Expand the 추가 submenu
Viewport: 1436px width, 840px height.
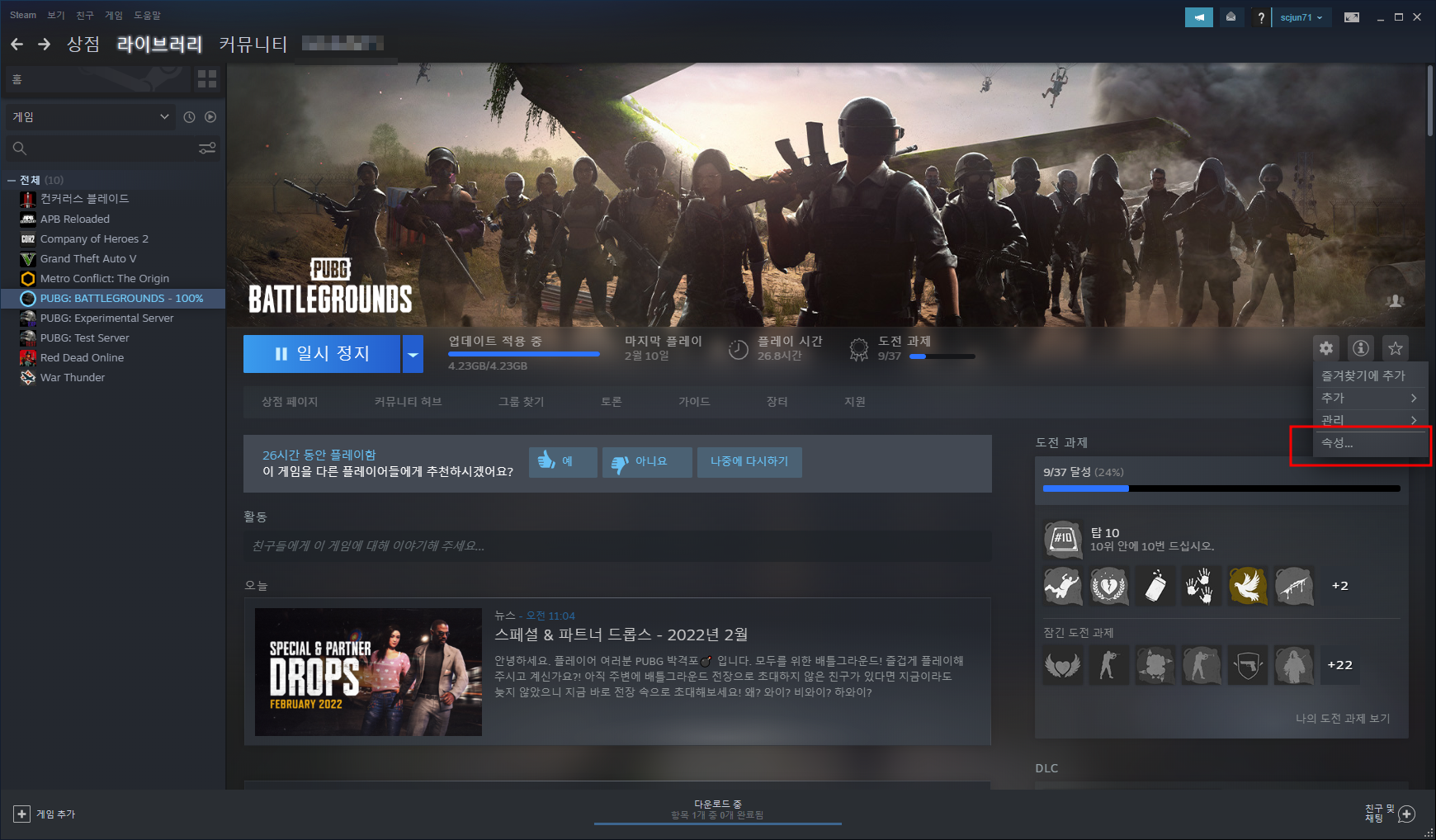click(1370, 398)
